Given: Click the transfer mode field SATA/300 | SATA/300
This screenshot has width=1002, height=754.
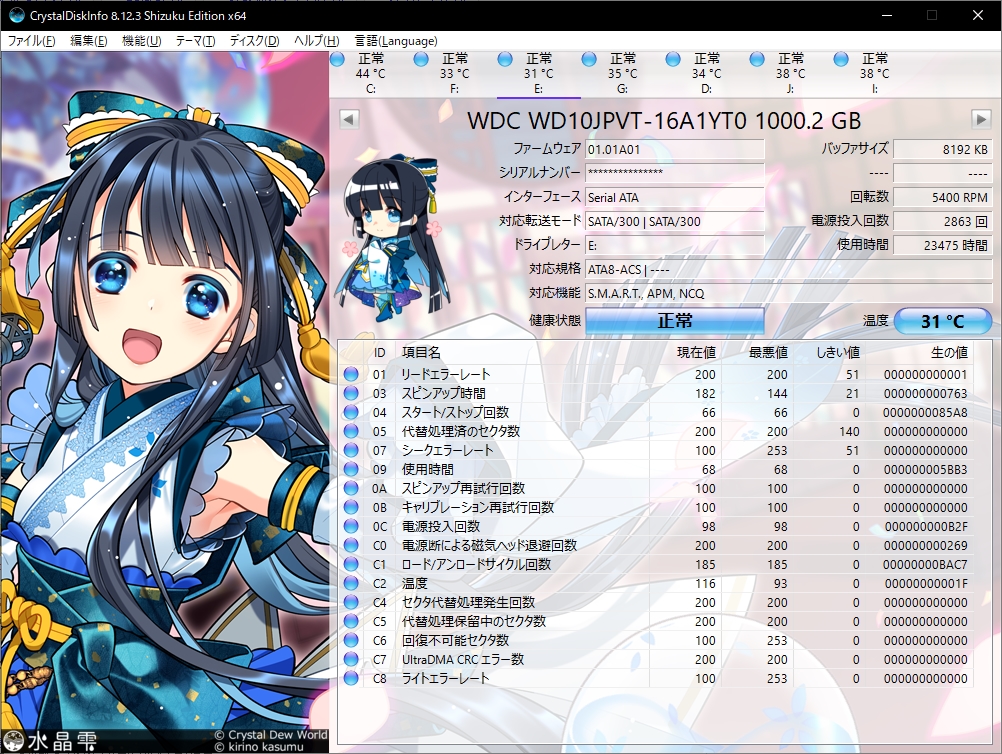Looking at the screenshot, I should tap(675, 221).
